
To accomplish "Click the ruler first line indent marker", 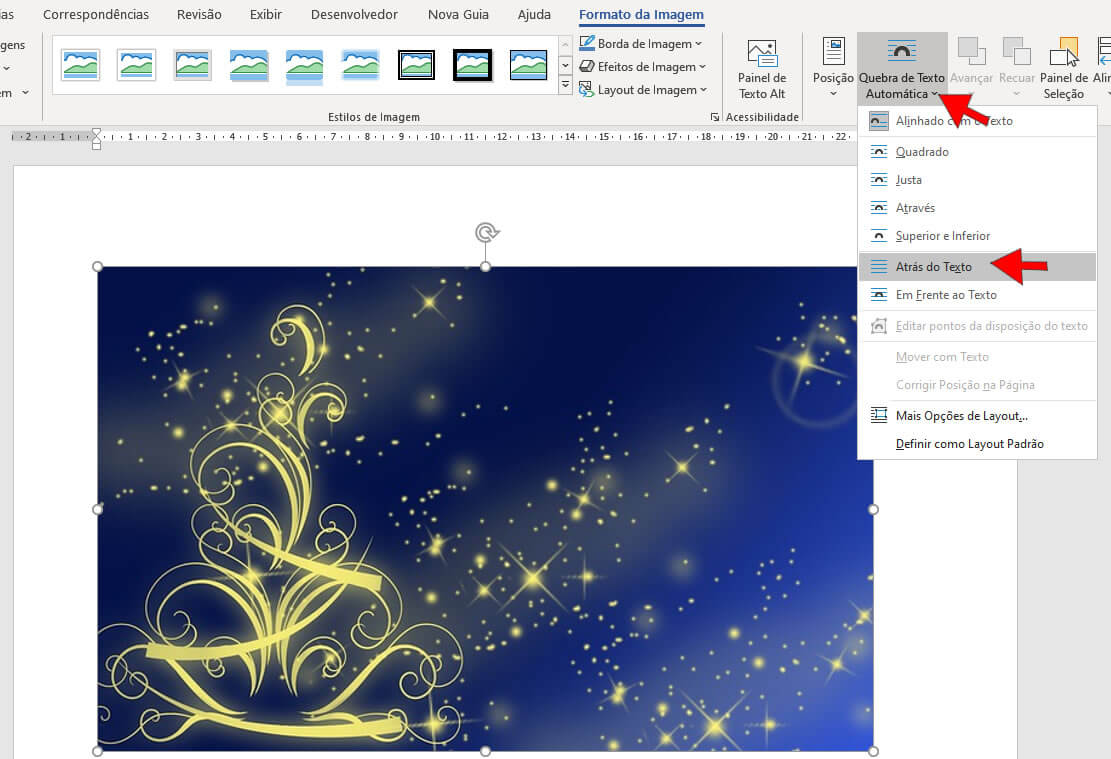I will point(96,133).
